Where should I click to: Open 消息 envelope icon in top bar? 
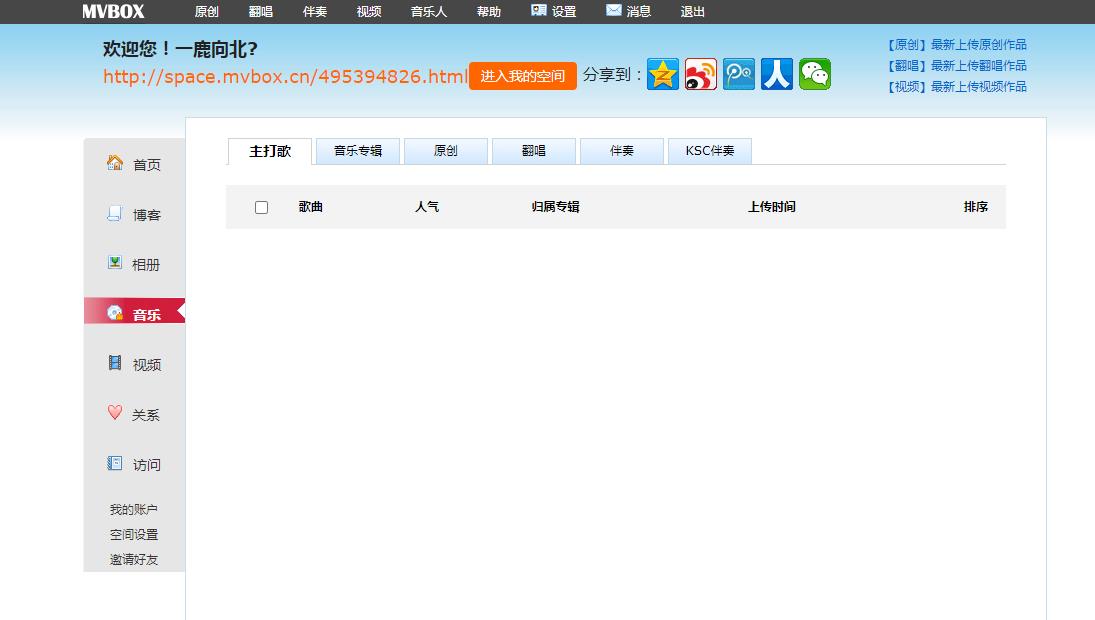(x=613, y=10)
